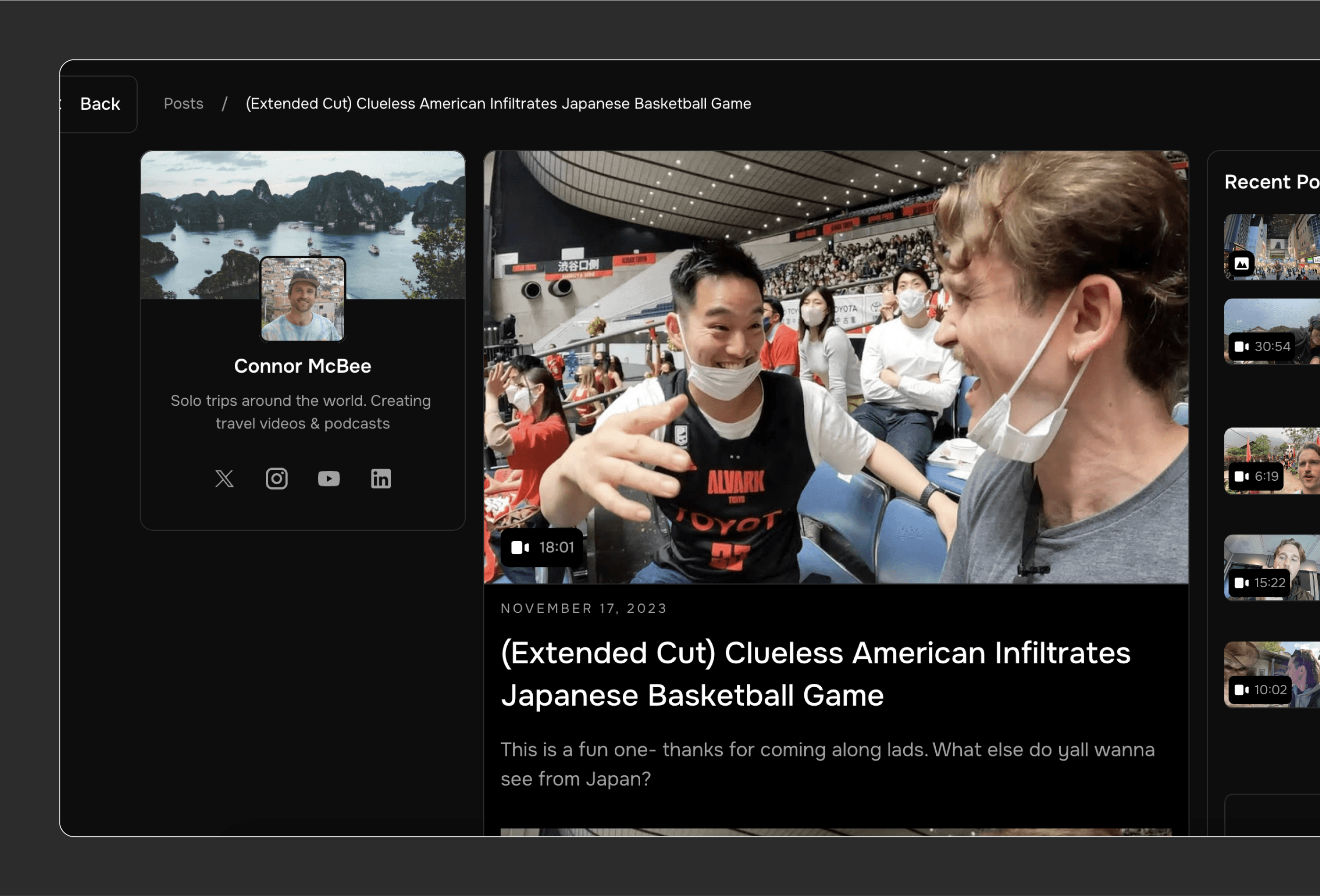Click the breadcrumb post title
1320x896 pixels.
click(x=498, y=104)
